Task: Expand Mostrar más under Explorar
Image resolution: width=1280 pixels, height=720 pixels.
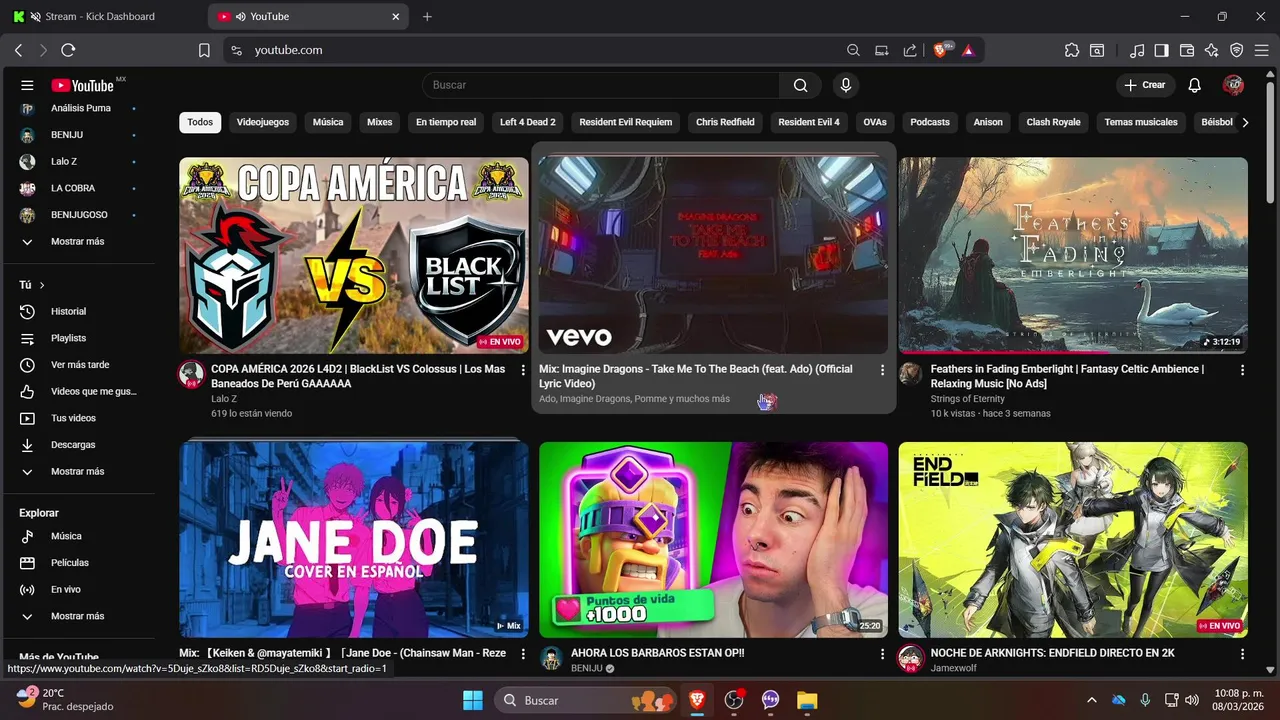Action: click(x=79, y=617)
